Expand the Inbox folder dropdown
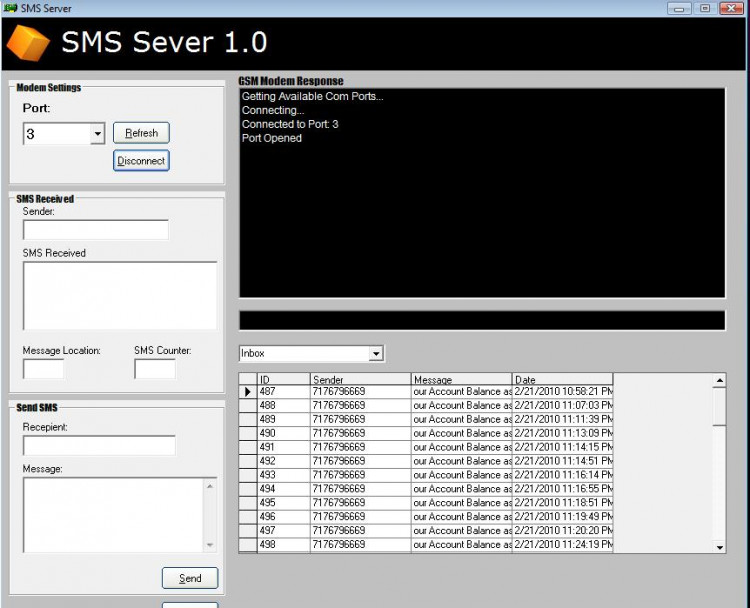Viewport: 750px width, 608px height. pyautogui.click(x=376, y=353)
